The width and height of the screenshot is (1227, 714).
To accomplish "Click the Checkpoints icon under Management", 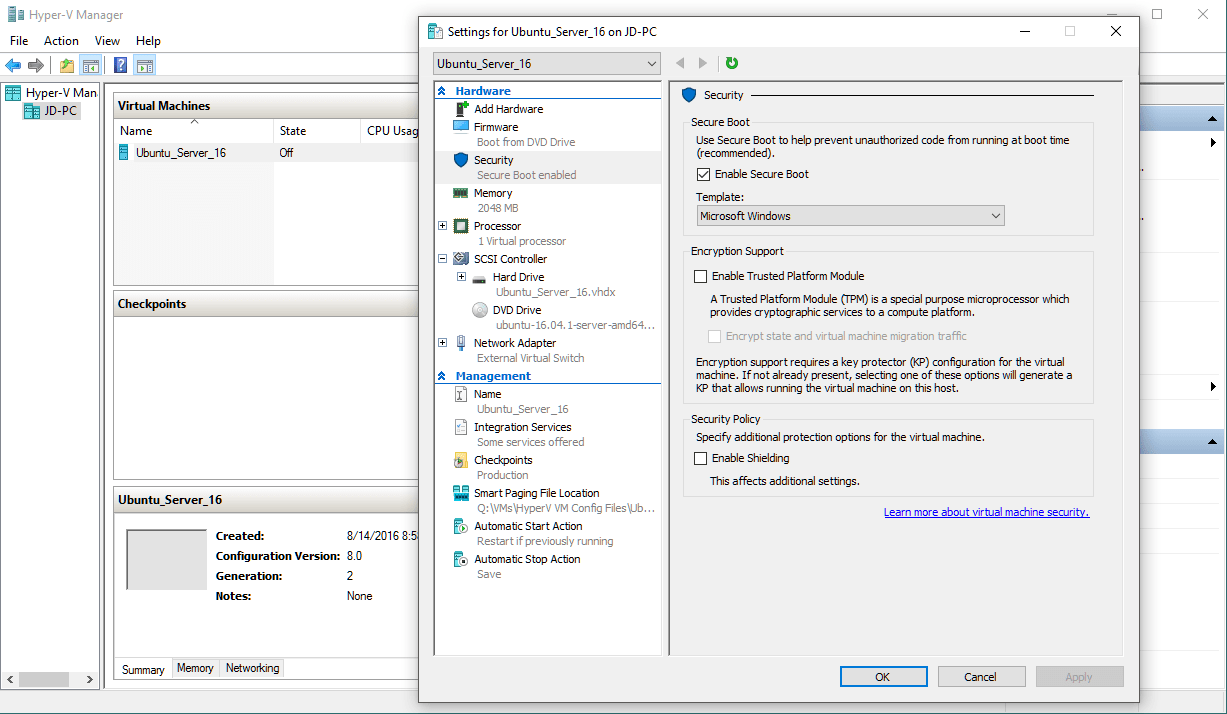I will (461, 460).
